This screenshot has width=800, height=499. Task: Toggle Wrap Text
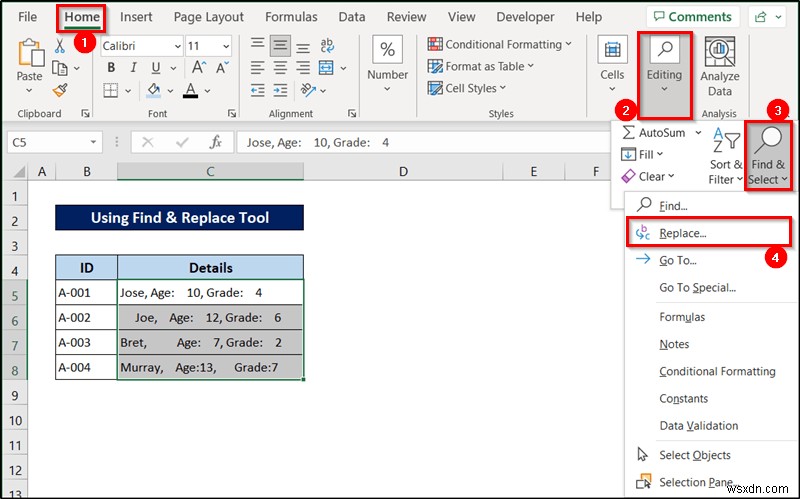point(327,45)
